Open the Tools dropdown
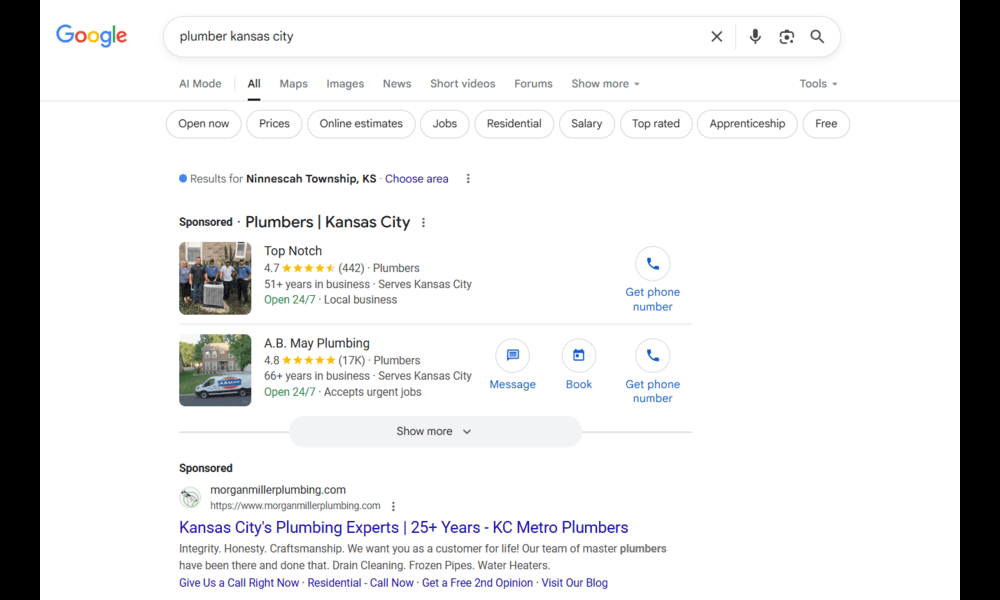 tap(818, 84)
